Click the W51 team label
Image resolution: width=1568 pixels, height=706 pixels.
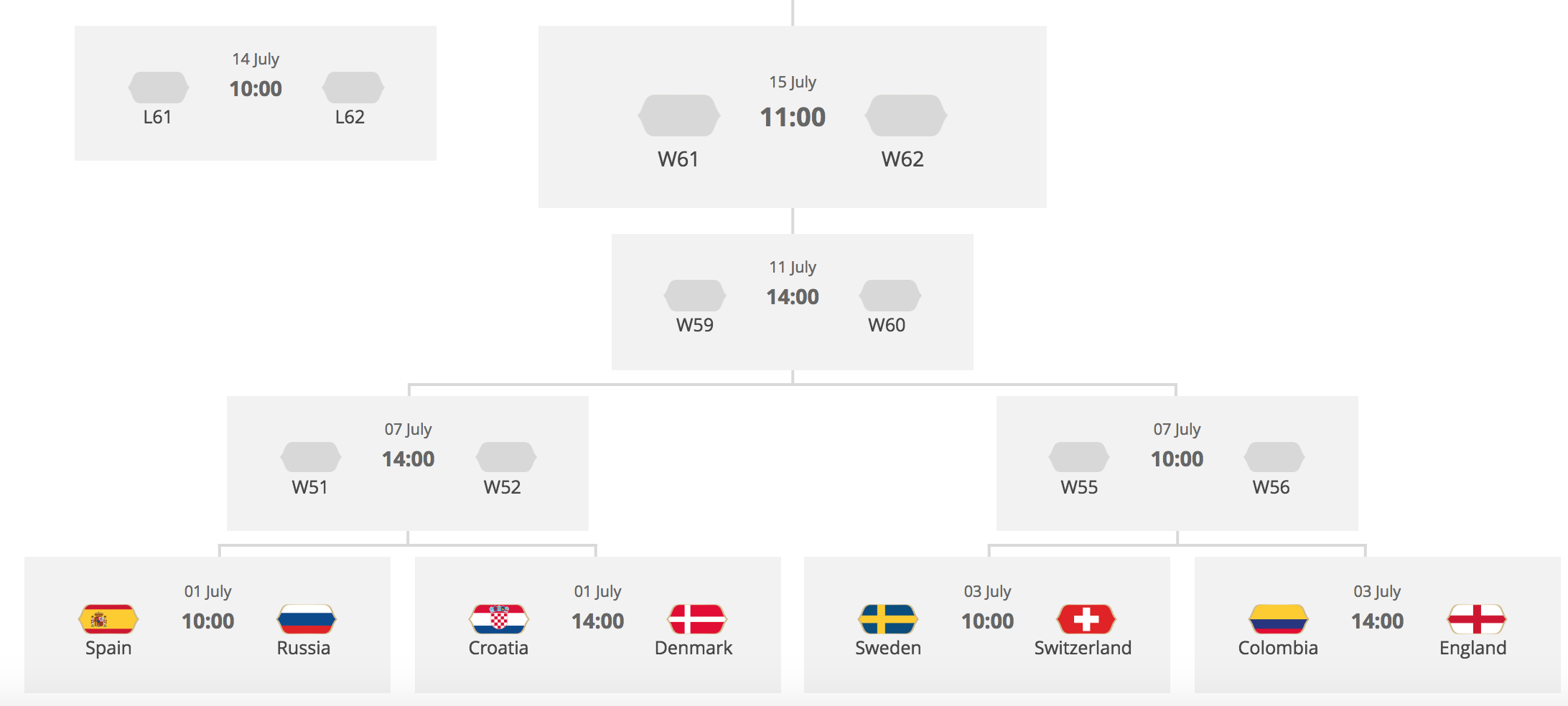[x=310, y=487]
